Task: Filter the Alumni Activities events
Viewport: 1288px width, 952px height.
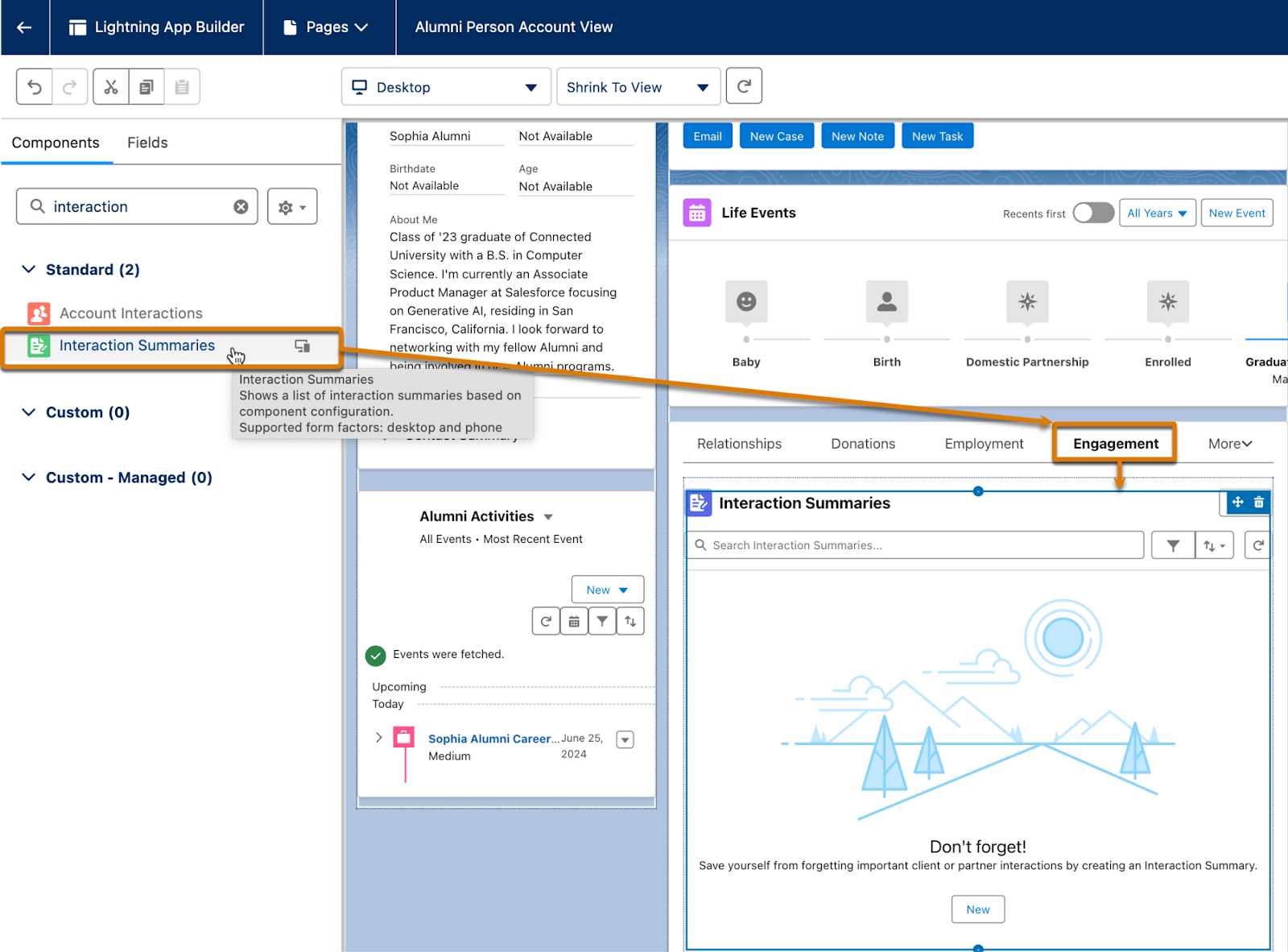Action: [x=602, y=622]
